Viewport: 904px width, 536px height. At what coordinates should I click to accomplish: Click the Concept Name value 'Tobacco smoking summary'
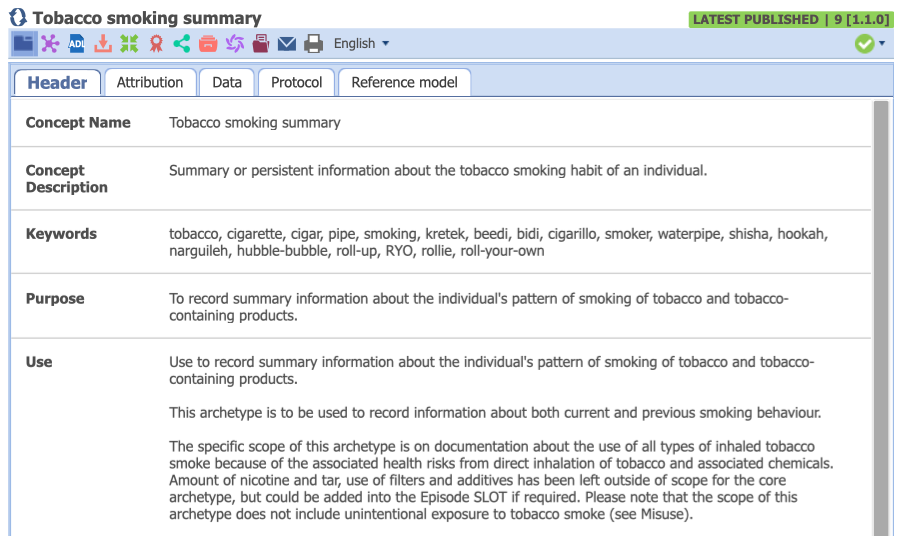255,123
